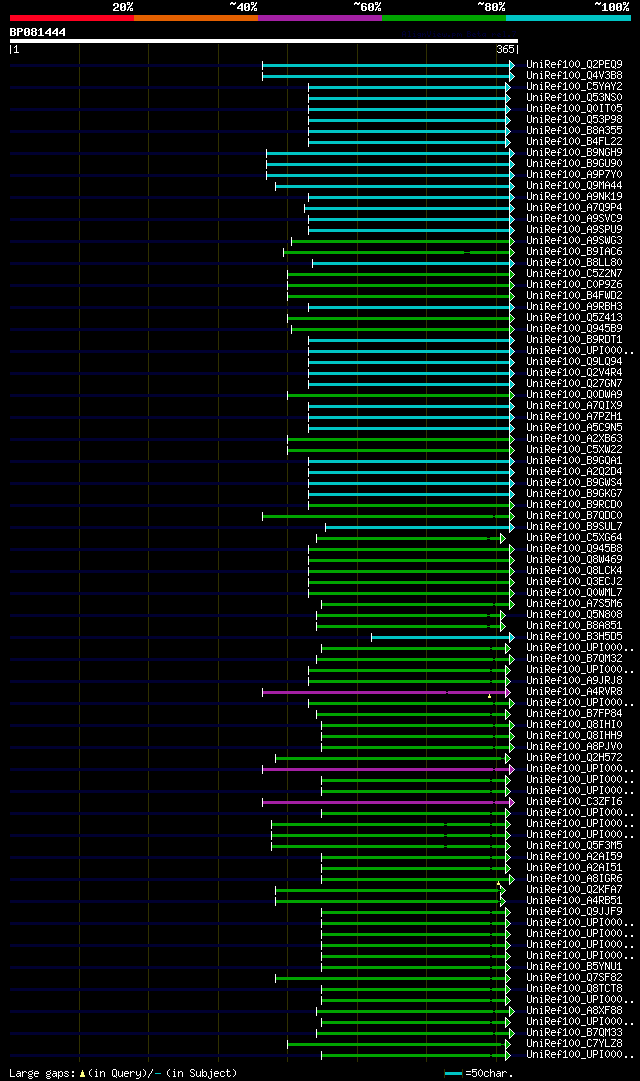Click the green ~80% identity legend bar
Image resolution: width=640 pixels, height=1081 pixels.
point(444,18)
